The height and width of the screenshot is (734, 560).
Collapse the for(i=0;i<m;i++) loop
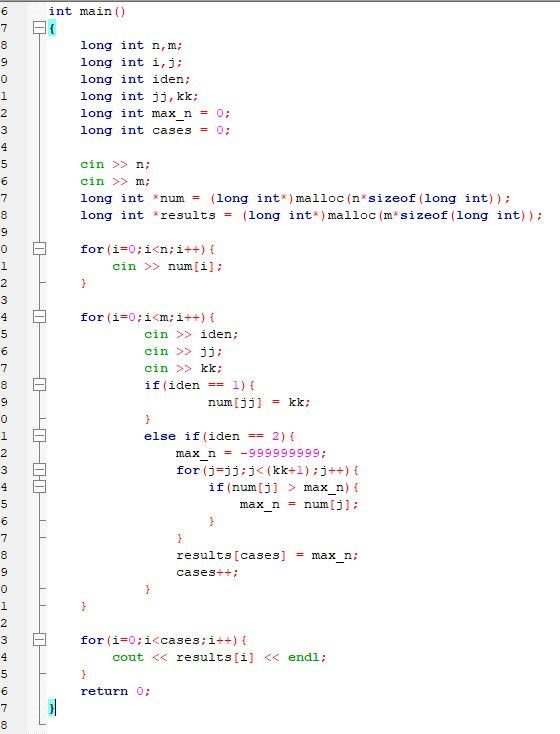tap(39, 317)
